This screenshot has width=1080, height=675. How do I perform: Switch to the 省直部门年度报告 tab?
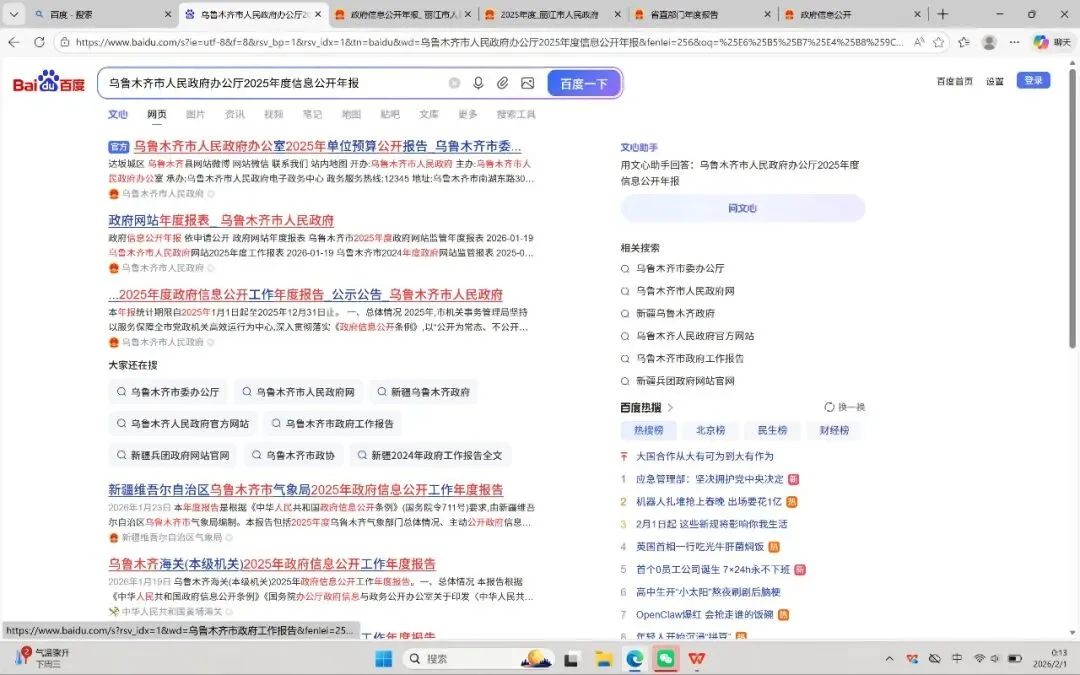tap(703, 14)
